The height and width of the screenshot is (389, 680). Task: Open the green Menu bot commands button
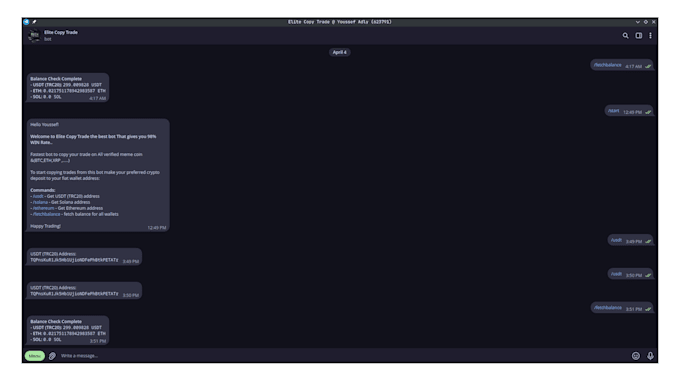coord(35,356)
